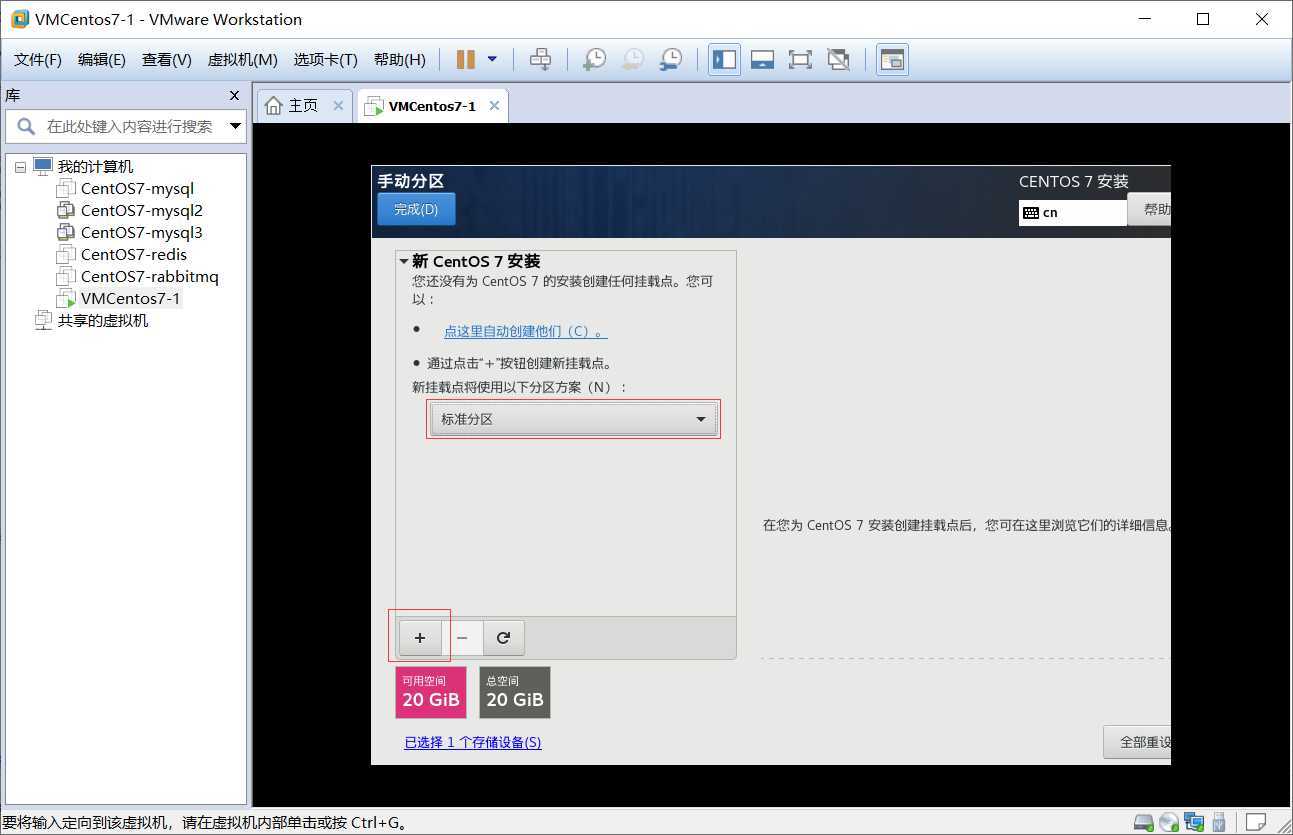Image resolution: width=1293 pixels, height=835 pixels.
Task: Click the reload storage configuration button
Action: click(x=504, y=638)
